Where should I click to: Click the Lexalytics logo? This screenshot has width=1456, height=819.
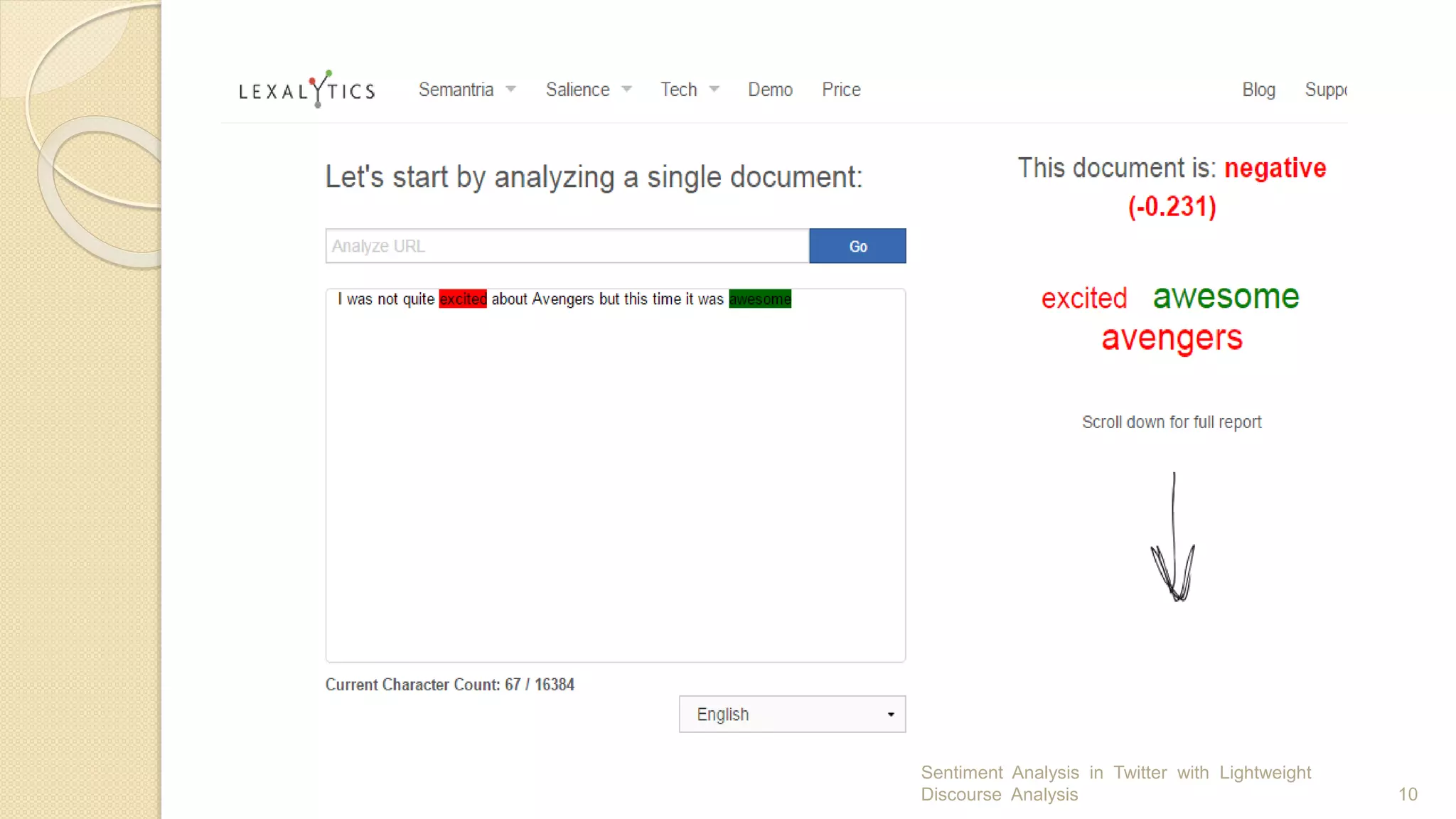[306, 89]
